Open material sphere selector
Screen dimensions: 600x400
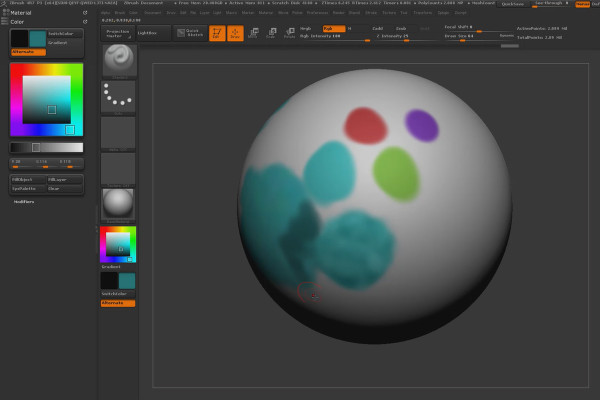coord(118,205)
